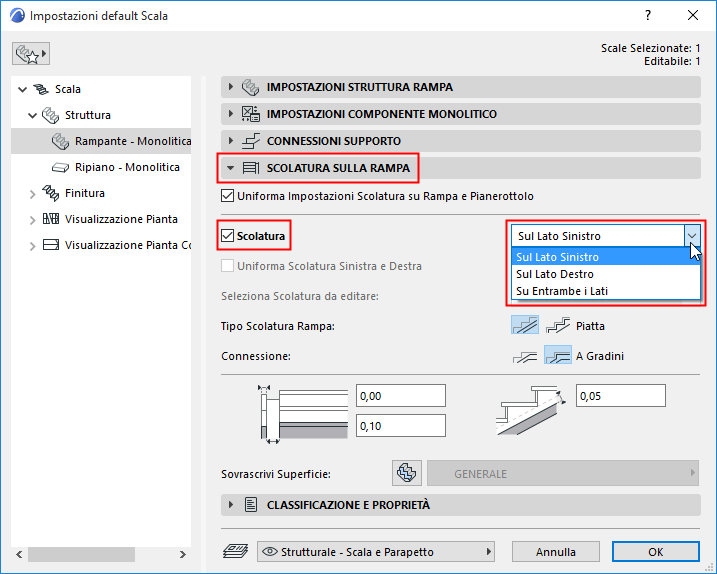This screenshot has height=574, width=717.
Task: Click the OK button
Action: click(655, 552)
